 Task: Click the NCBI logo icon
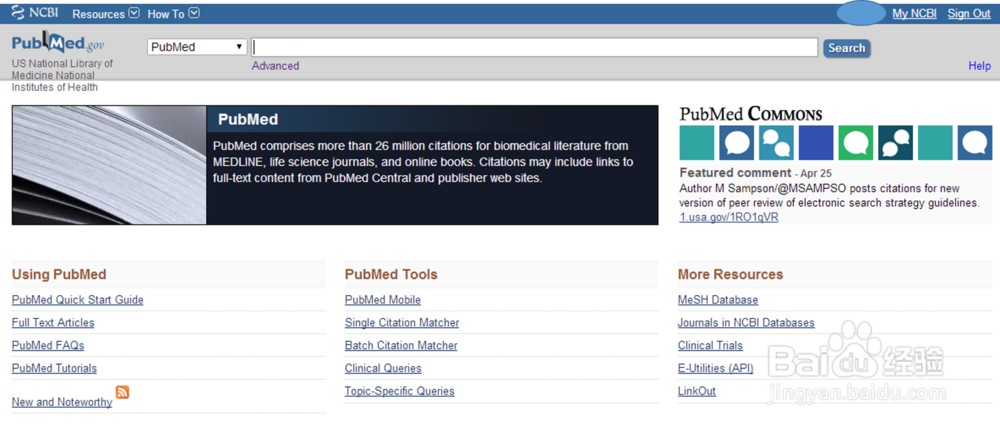click(36, 13)
